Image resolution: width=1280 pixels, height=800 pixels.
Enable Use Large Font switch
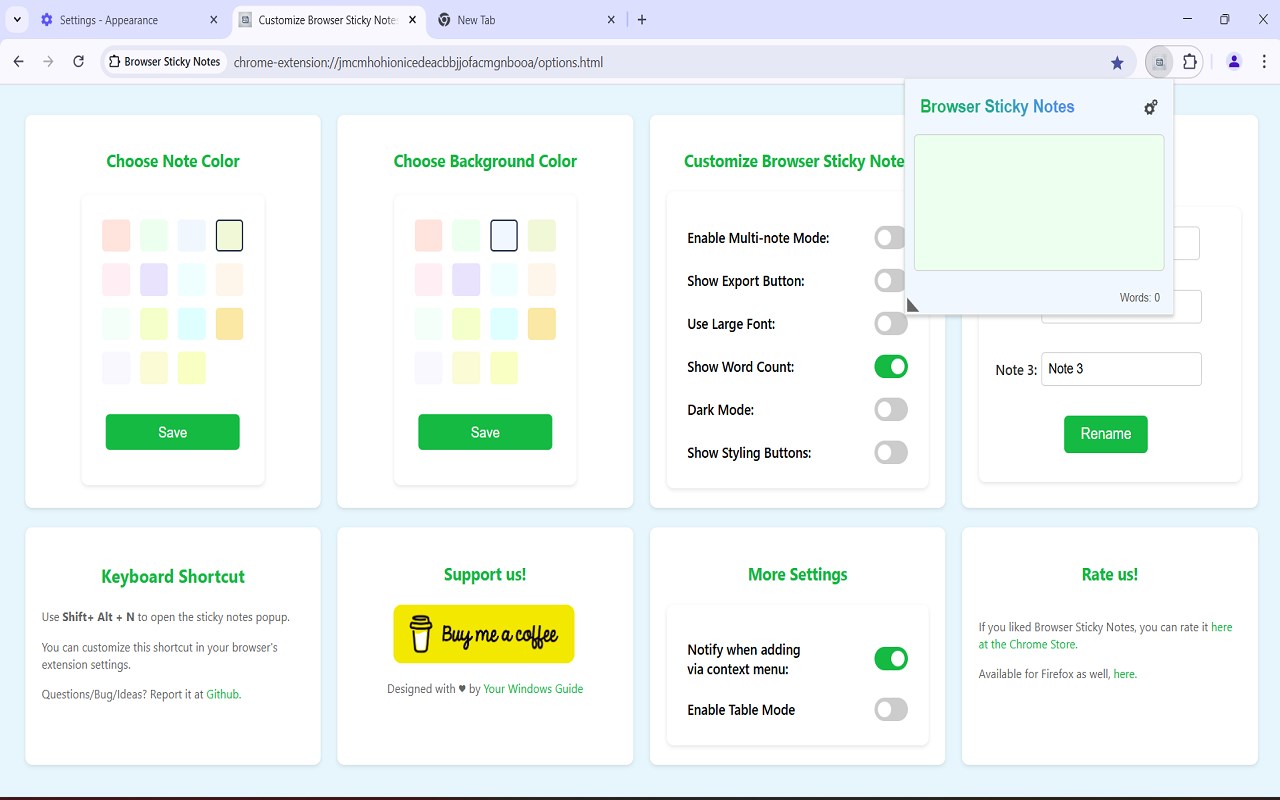pyautogui.click(x=891, y=324)
